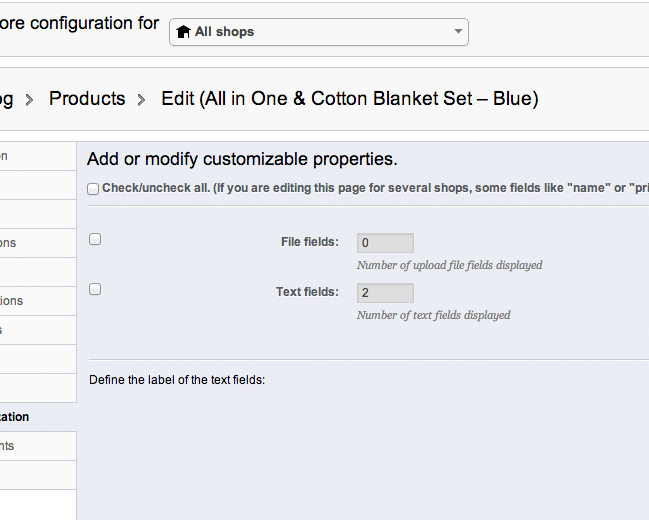
Task: Click the arrow separator before Edit breadcrumb
Action: (142, 99)
